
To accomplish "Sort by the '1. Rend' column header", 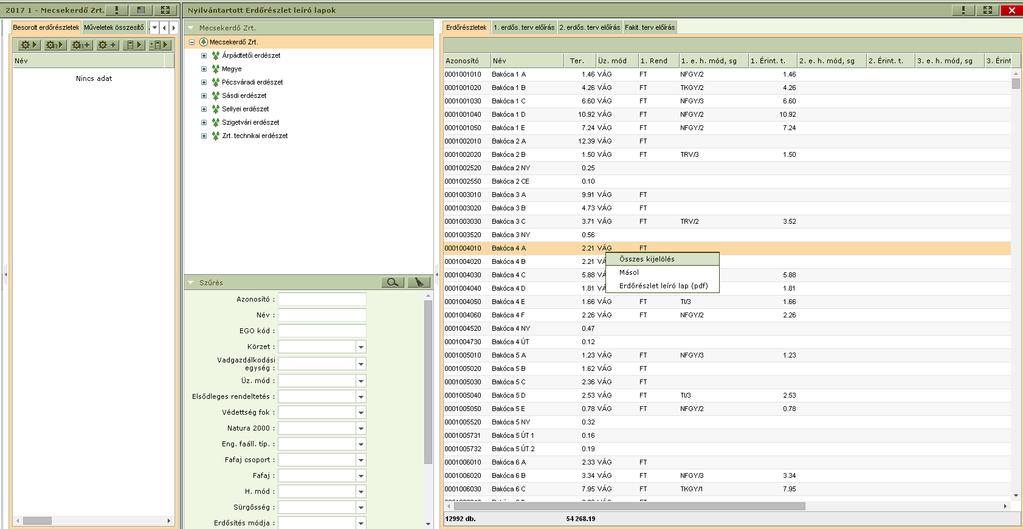I will coord(658,61).
